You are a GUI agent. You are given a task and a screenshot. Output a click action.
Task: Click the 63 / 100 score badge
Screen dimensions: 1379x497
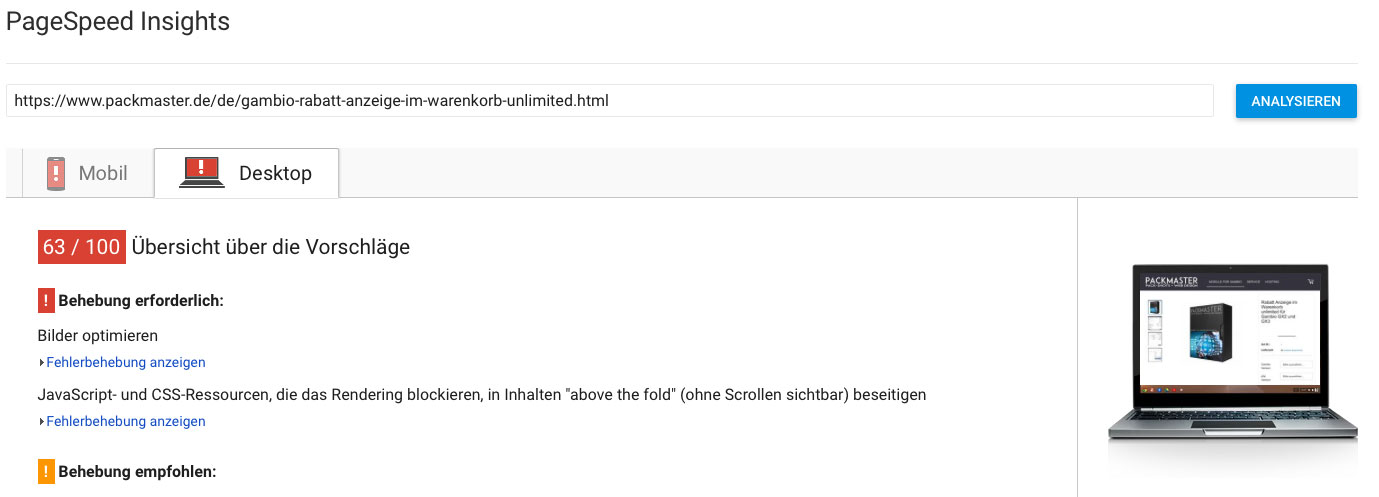(x=82, y=247)
